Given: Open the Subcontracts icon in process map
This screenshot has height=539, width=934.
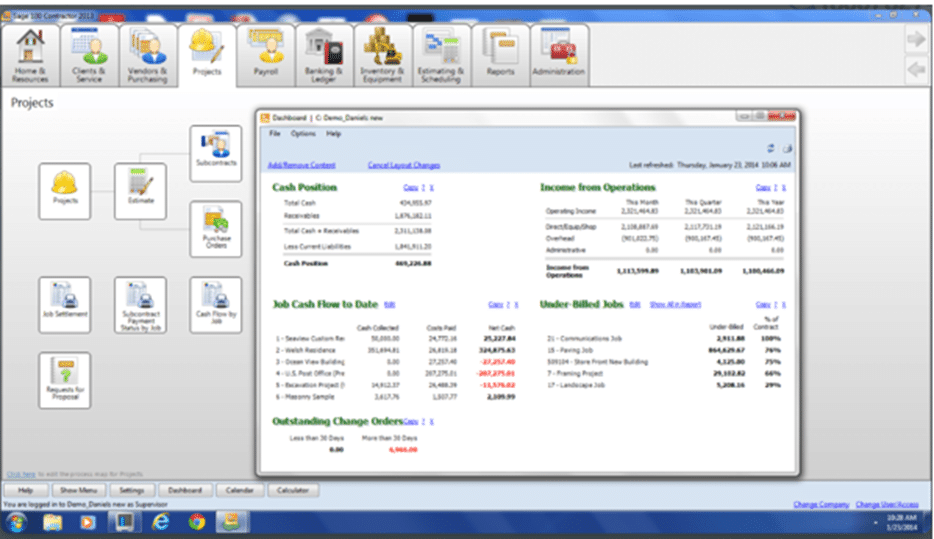Looking at the screenshot, I should [215, 153].
